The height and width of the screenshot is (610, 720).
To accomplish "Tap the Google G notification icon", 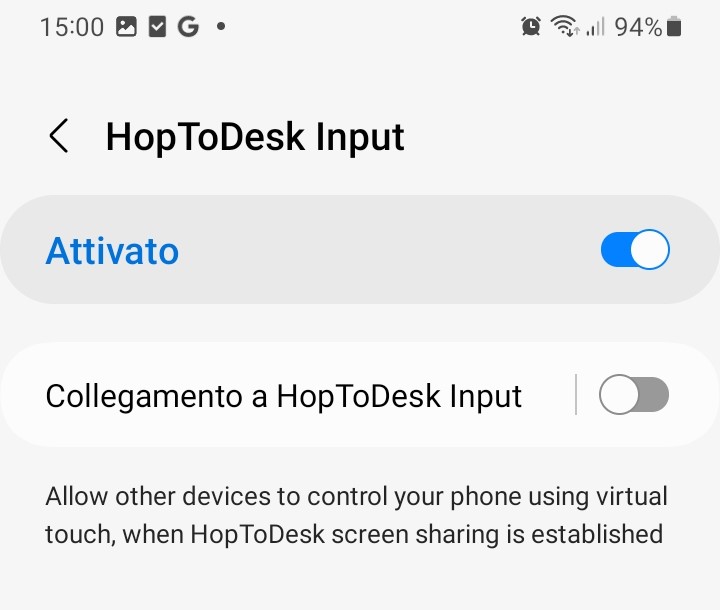I will 188,27.
